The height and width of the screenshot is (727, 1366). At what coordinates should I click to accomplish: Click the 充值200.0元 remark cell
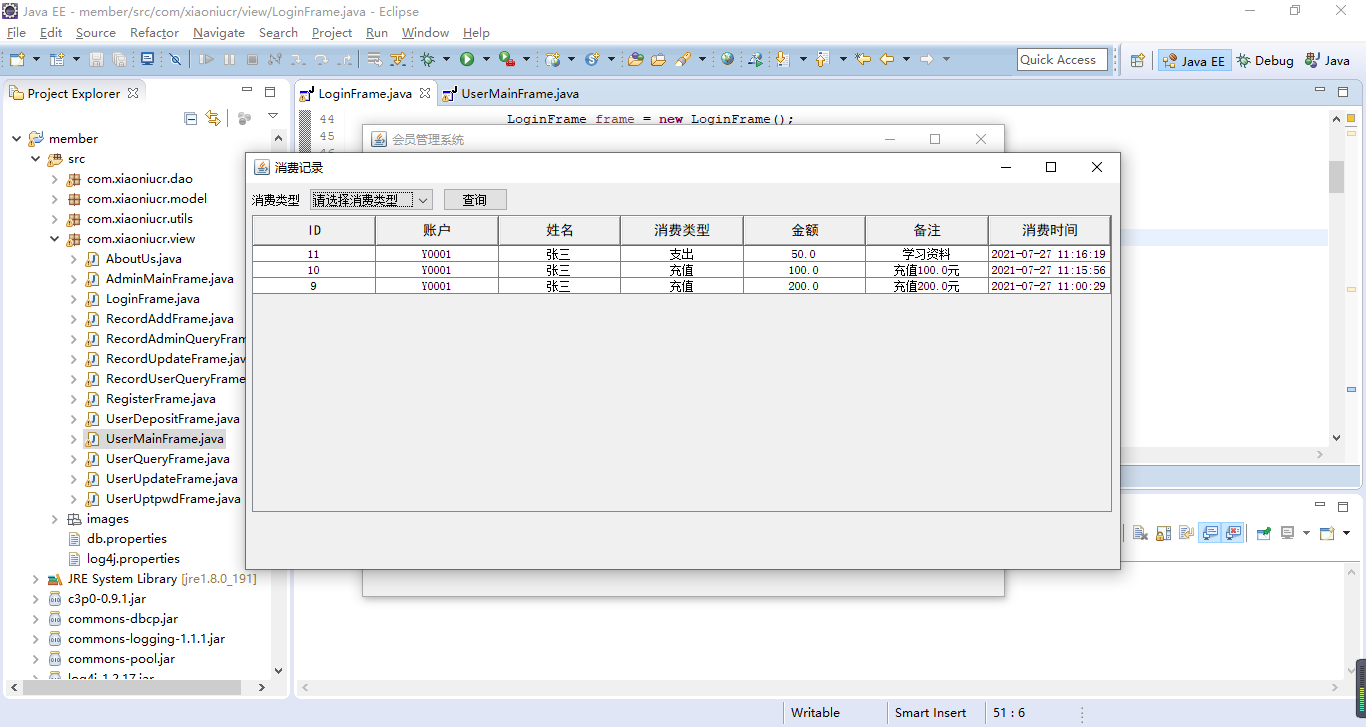(x=927, y=286)
